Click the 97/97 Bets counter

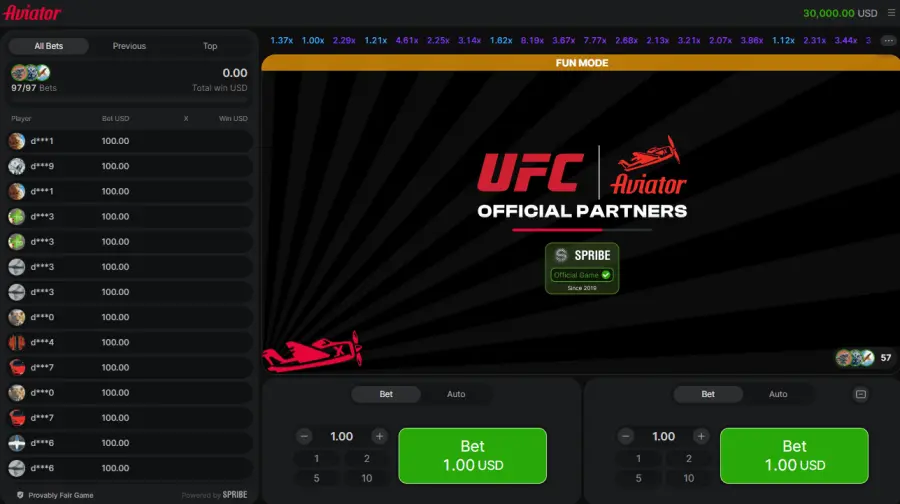34,88
